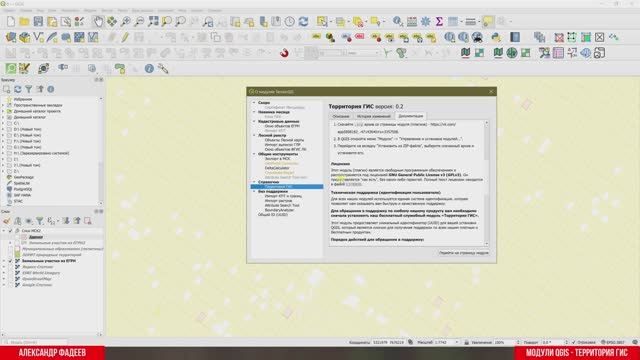Click 'Перейти на страницу модуля' button
This screenshot has height=360, width=640.
click(464, 253)
